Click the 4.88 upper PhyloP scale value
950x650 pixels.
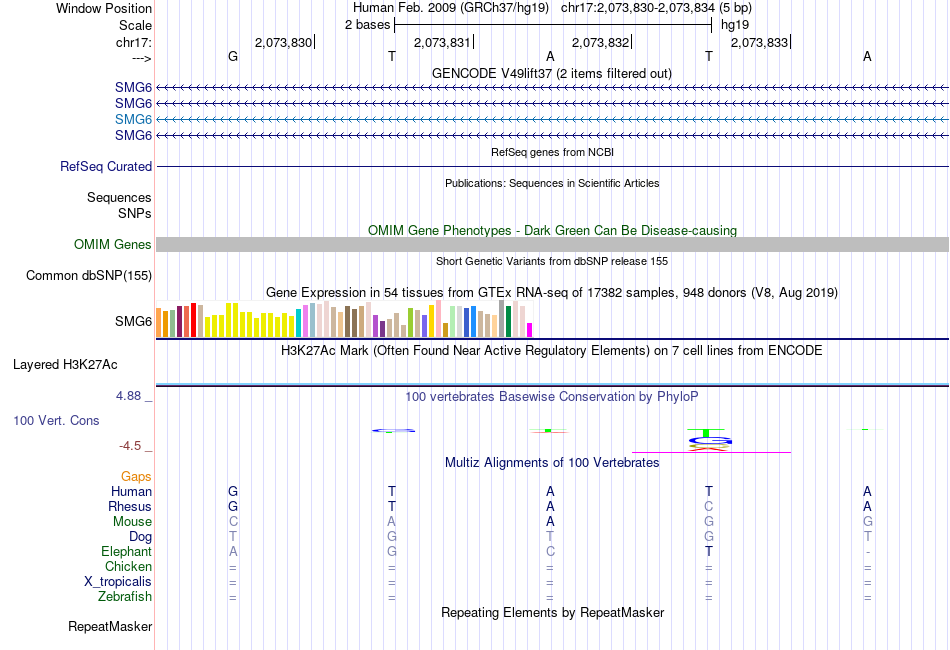point(128,396)
